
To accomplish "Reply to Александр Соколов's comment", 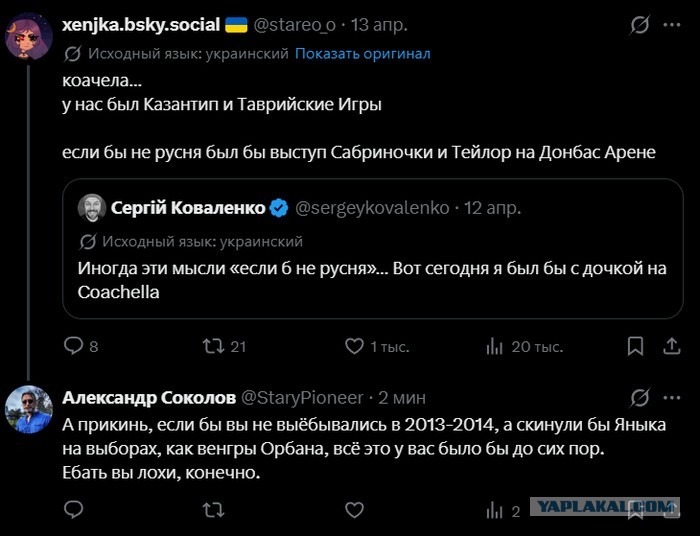I will coord(73,510).
